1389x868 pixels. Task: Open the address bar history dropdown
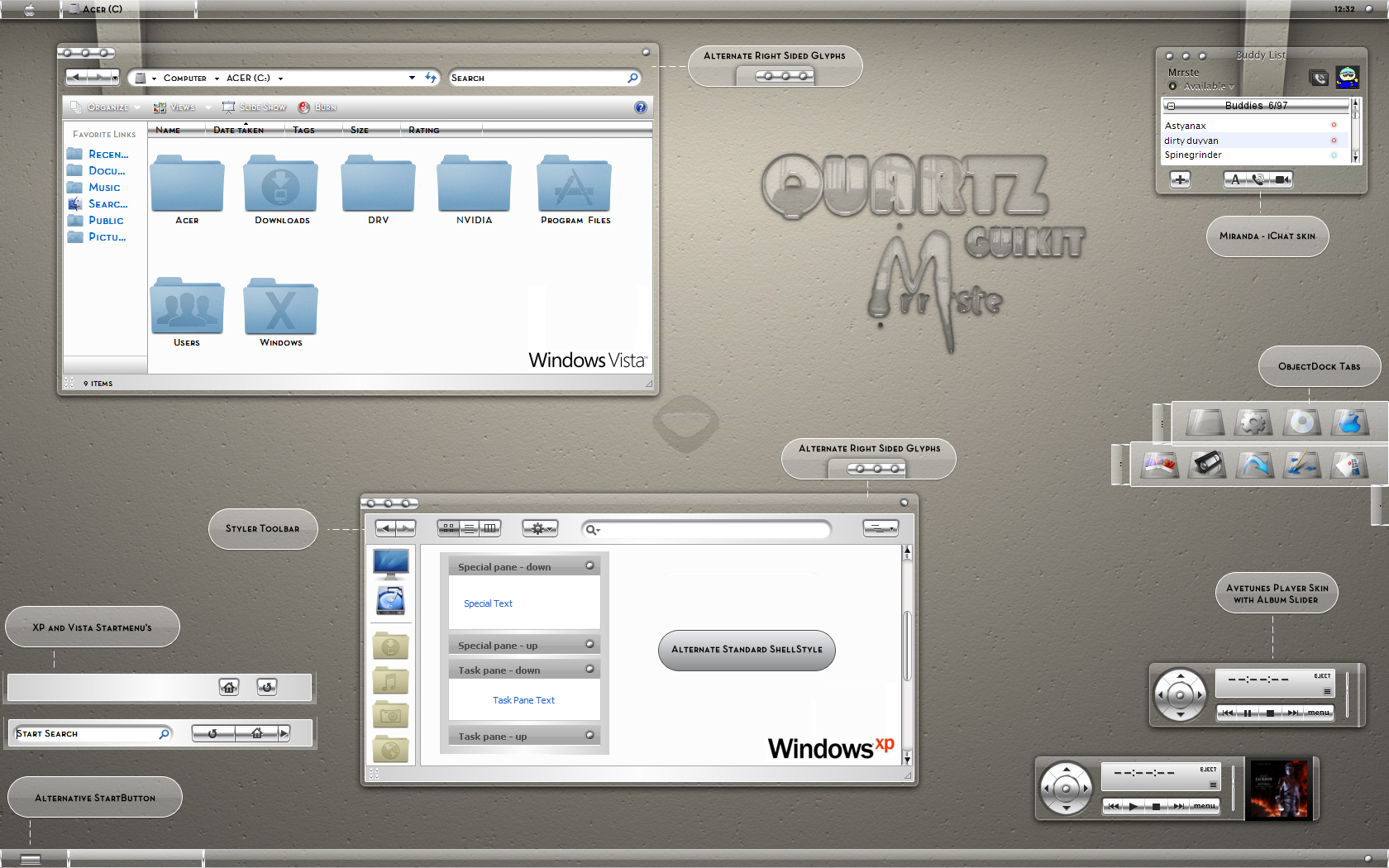point(412,78)
